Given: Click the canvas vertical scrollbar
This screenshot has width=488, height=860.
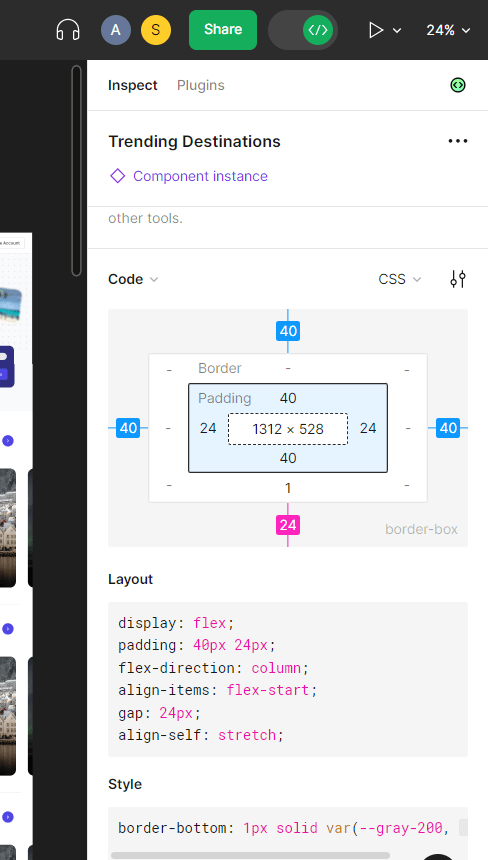Looking at the screenshot, I should coord(76,171).
